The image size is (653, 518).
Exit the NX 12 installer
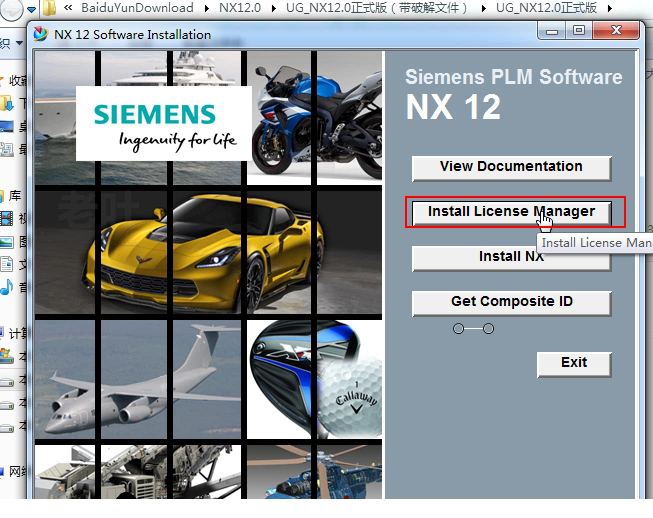coord(574,364)
